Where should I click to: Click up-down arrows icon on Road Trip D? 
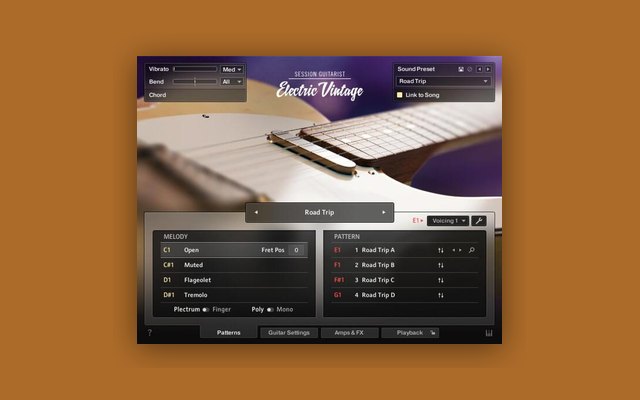click(441, 295)
